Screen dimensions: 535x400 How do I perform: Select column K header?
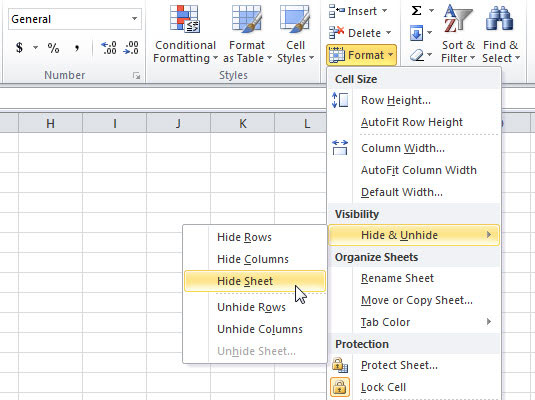pos(243,123)
